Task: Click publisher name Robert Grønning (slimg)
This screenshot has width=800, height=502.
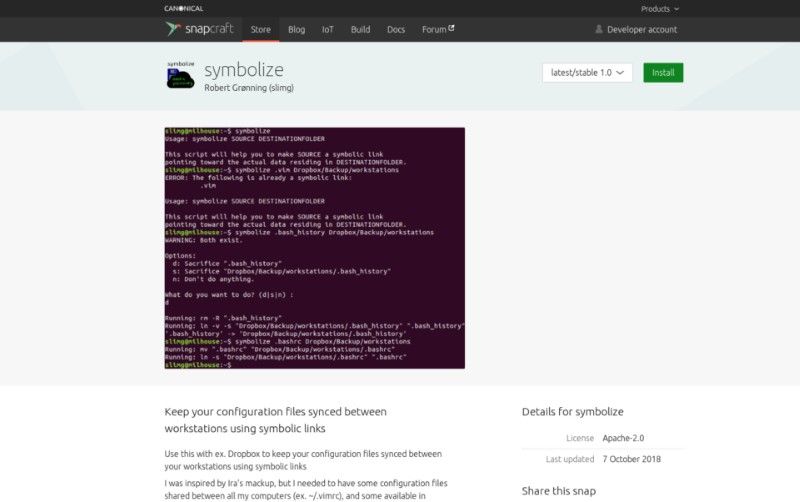Action: [249, 88]
